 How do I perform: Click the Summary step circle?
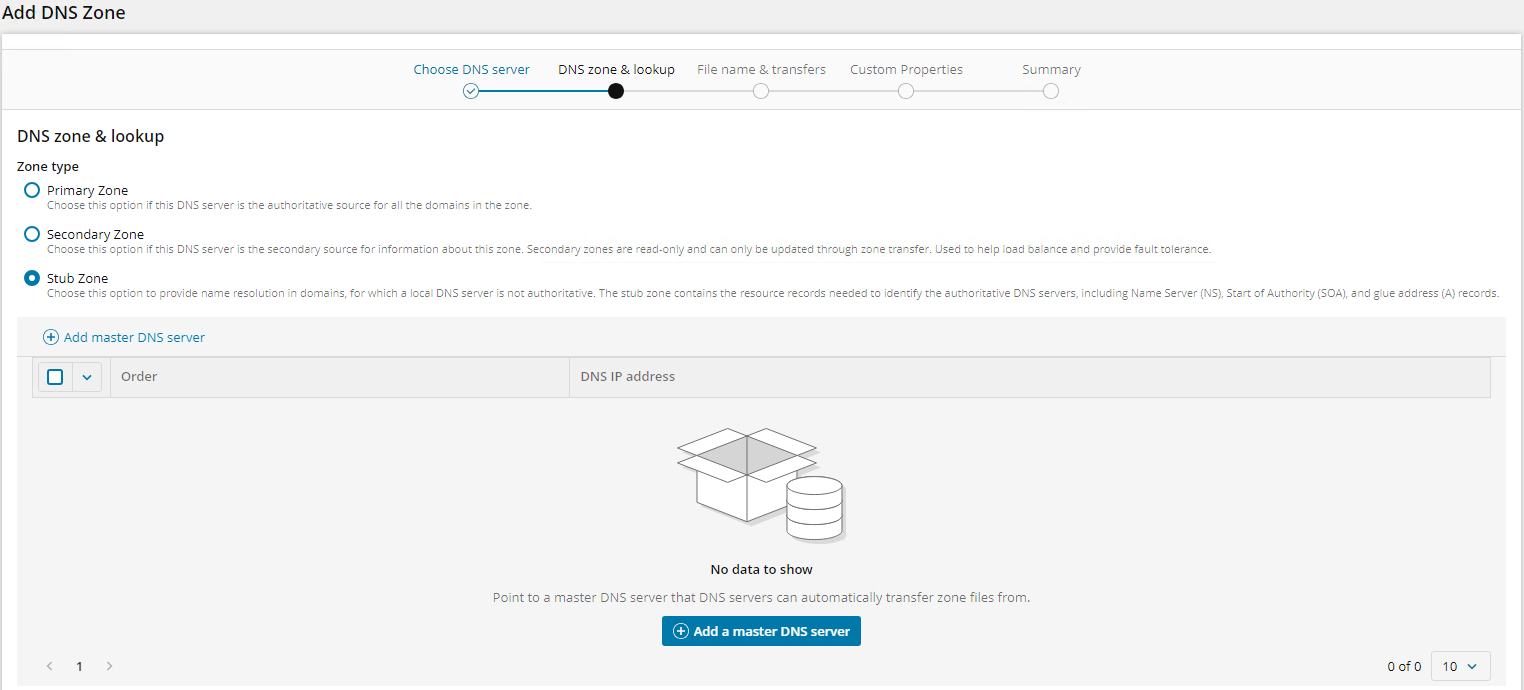coord(1051,91)
